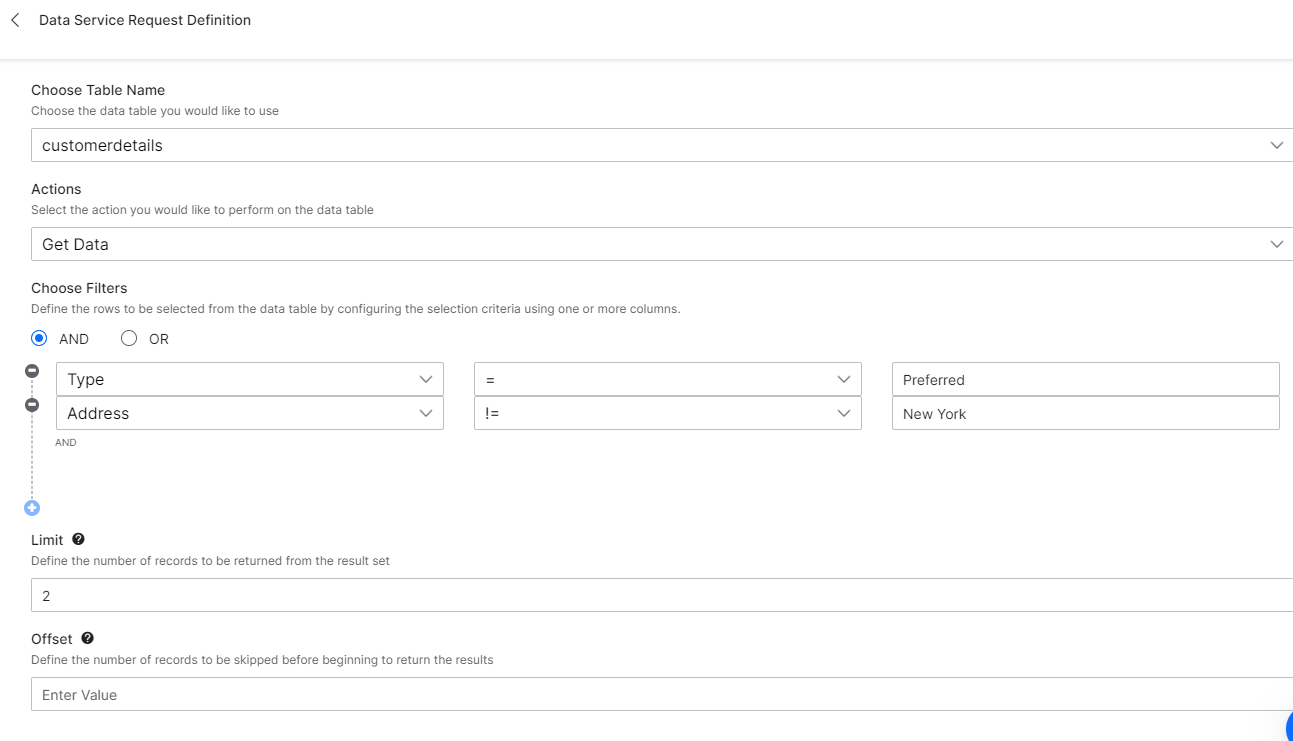
Task: Select the AND filter logic
Action: [x=39, y=338]
